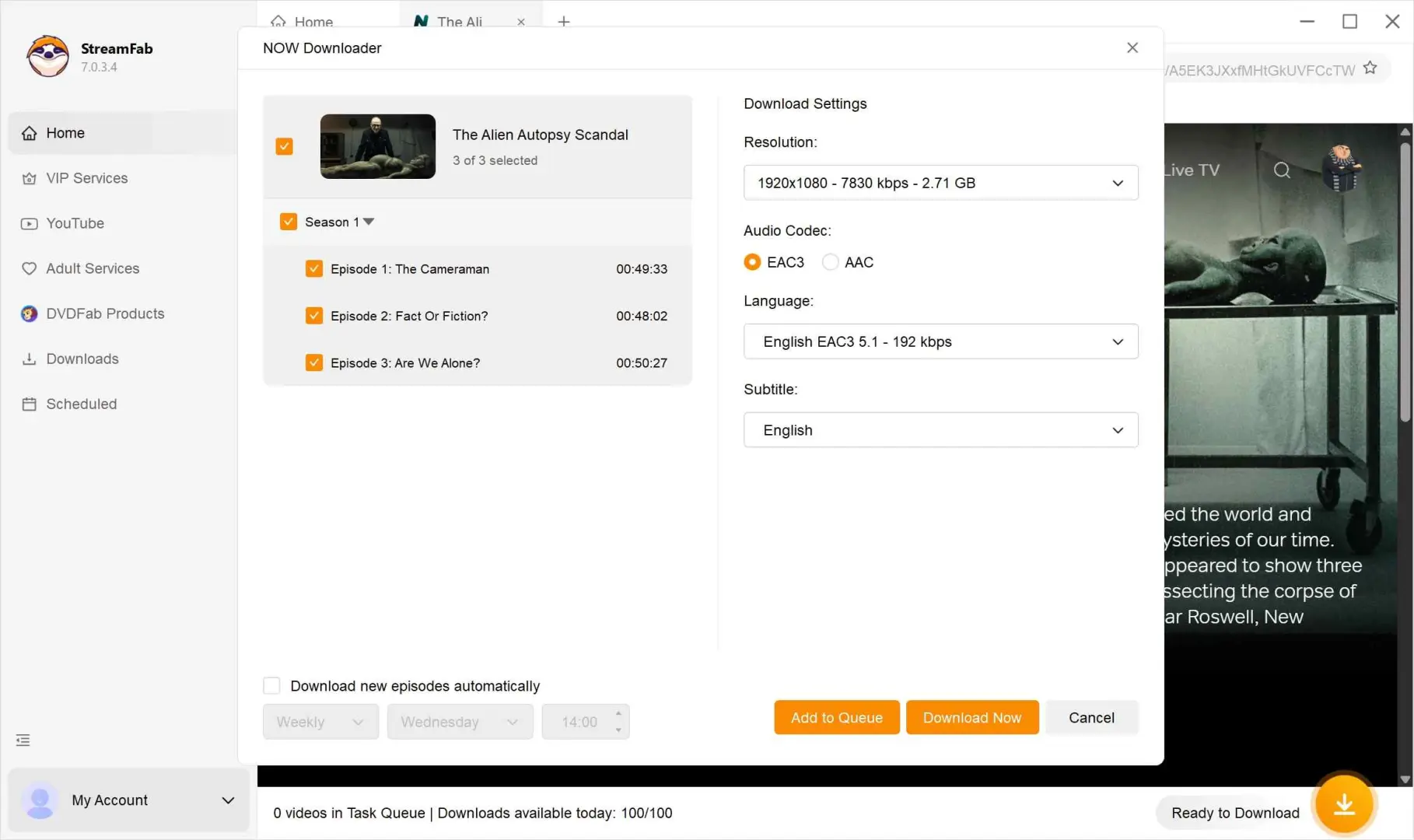
Task: Open Adult Services section
Action: (122, 268)
